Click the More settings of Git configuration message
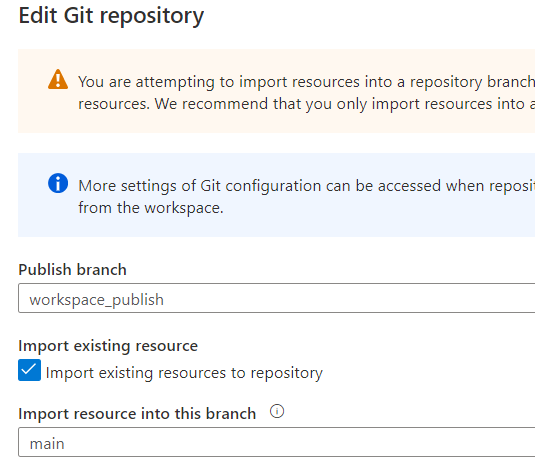 [306, 186]
